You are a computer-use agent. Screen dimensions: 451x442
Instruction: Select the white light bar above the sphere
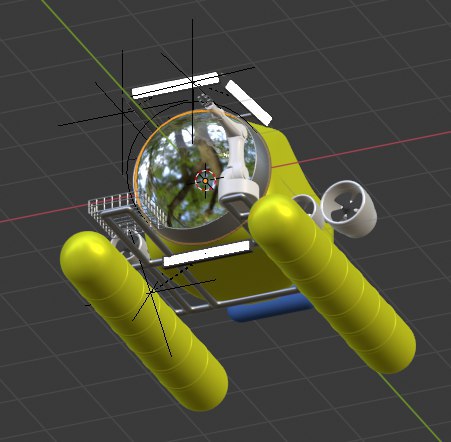point(175,85)
